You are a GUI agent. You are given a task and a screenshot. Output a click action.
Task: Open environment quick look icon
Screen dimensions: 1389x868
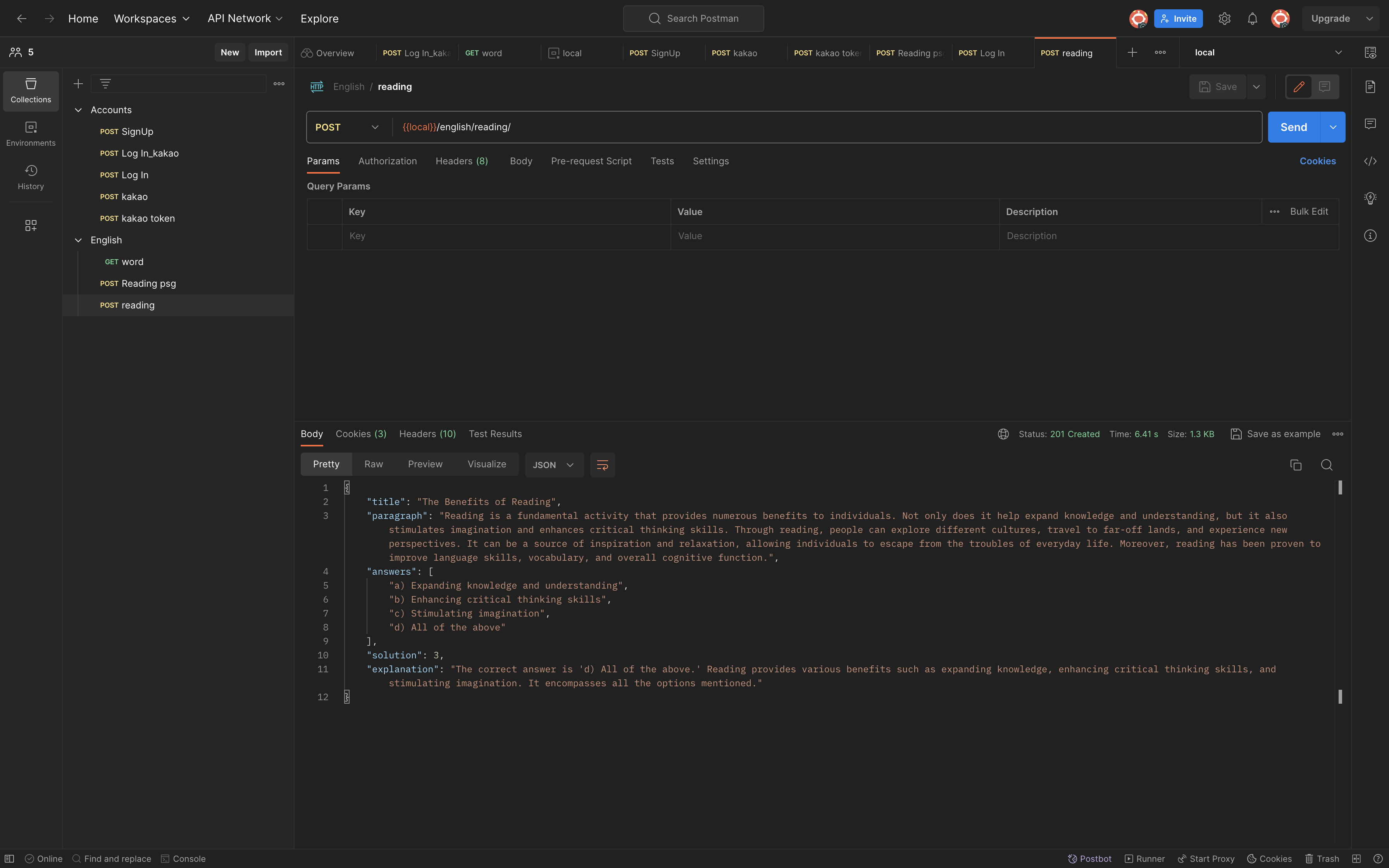coord(1370,52)
